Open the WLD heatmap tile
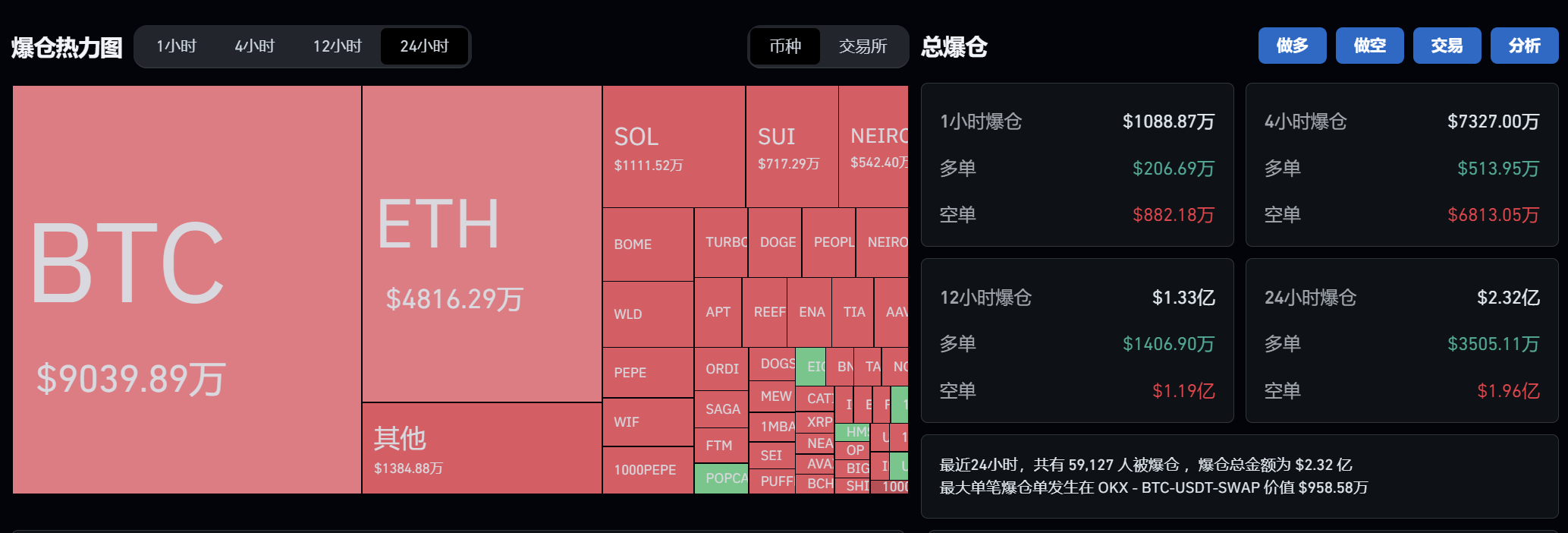The image size is (1568, 533). pos(648,314)
